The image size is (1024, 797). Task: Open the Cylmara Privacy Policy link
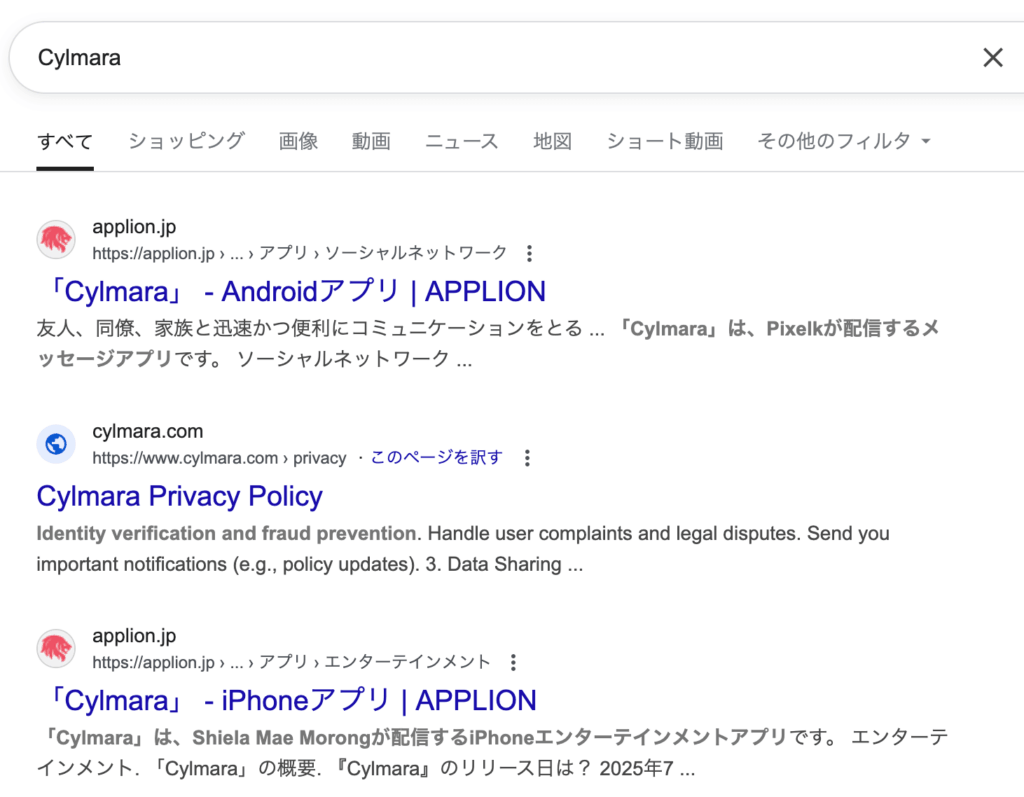(x=180, y=496)
